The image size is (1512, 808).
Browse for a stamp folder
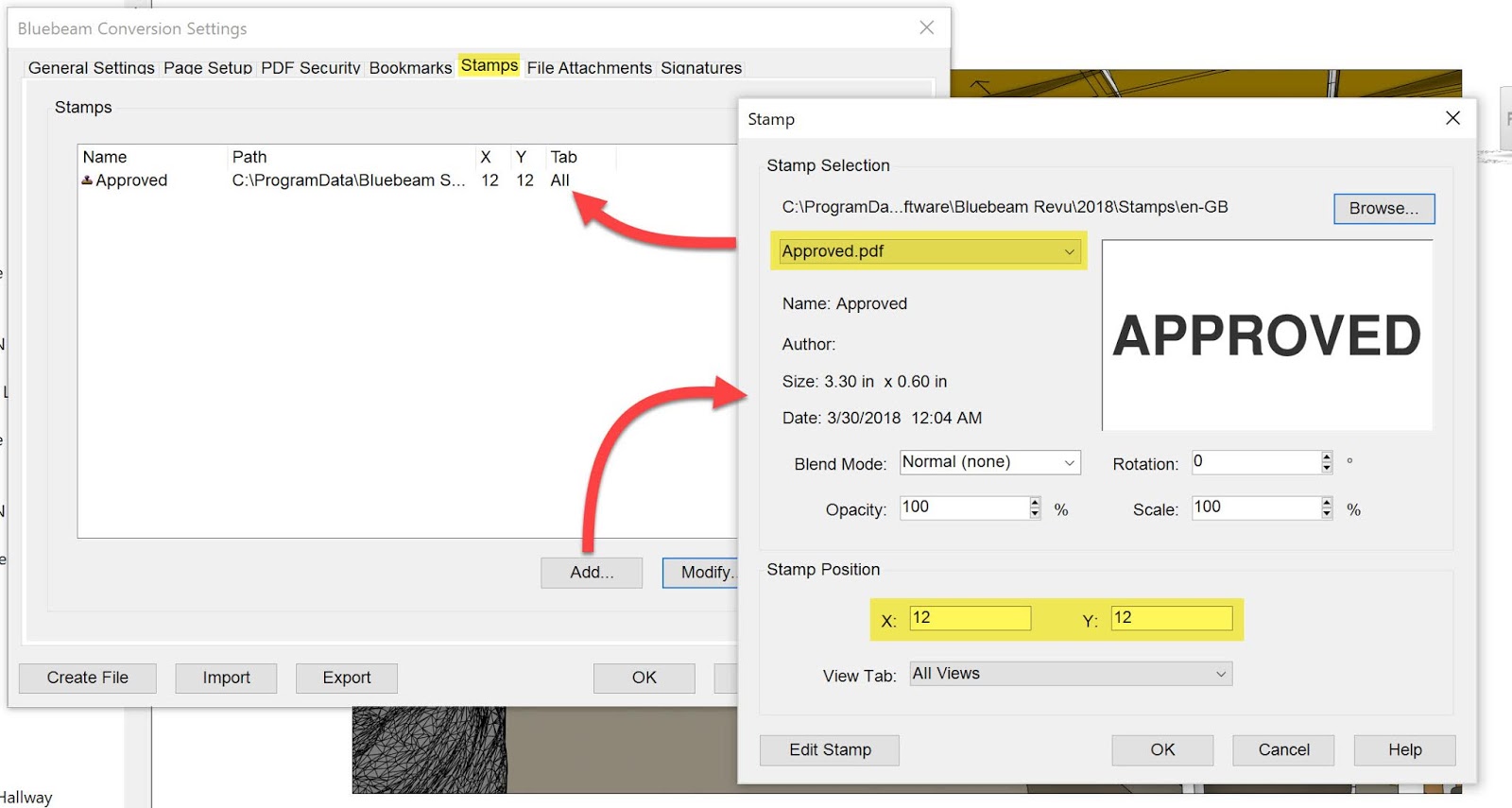(1383, 208)
